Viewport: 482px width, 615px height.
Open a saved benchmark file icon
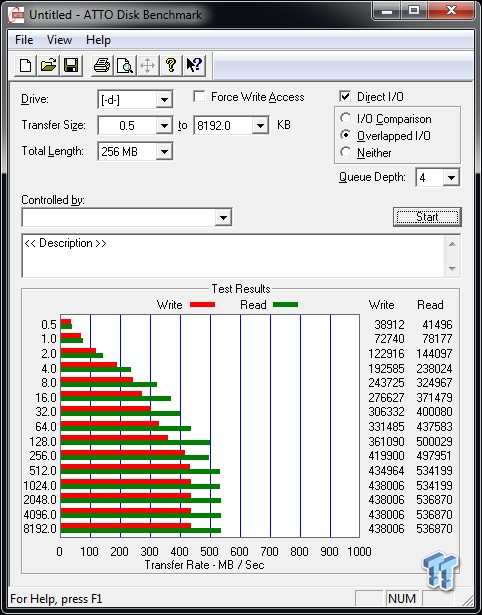click(x=48, y=65)
